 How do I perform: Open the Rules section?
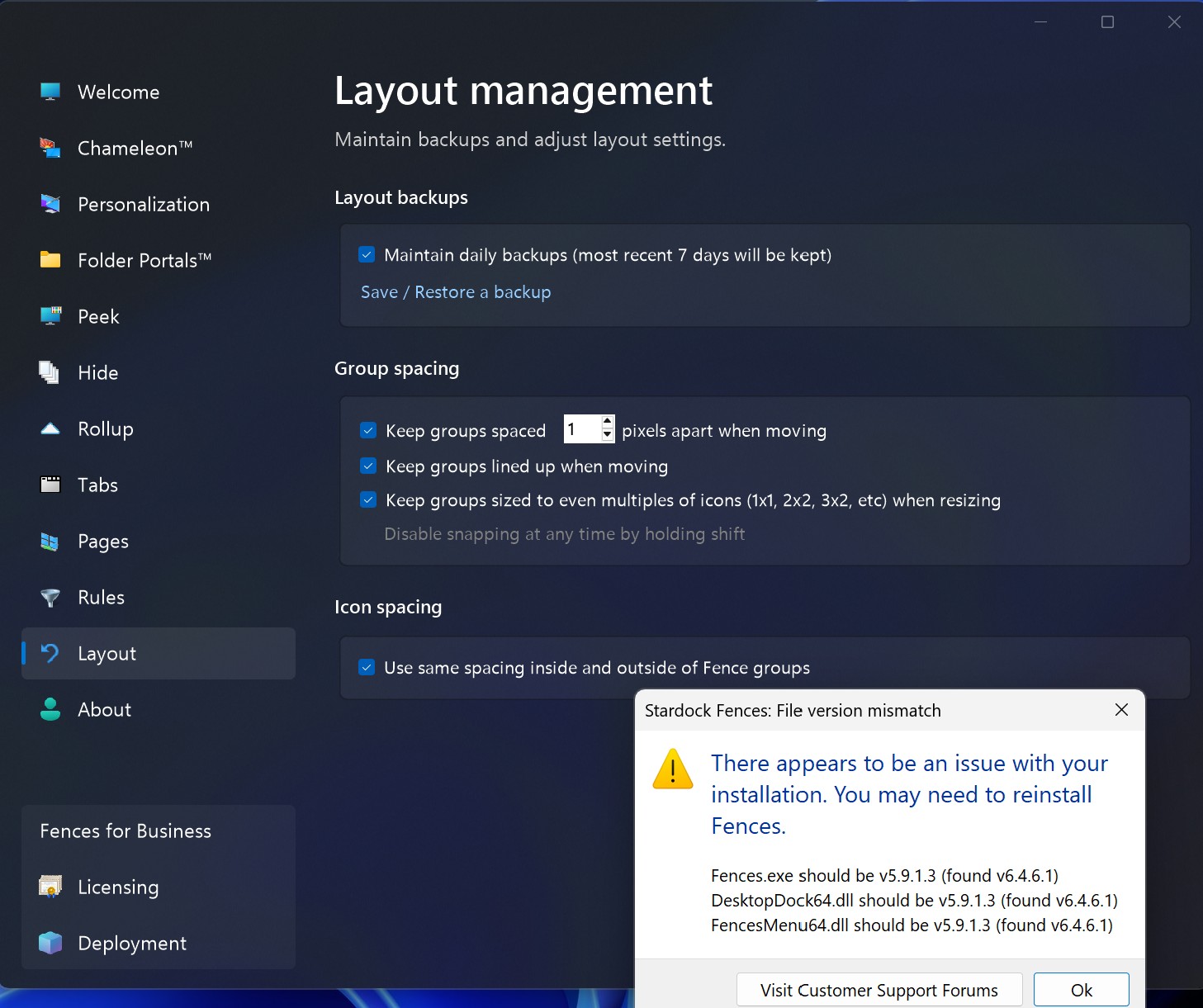pos(159,597)
